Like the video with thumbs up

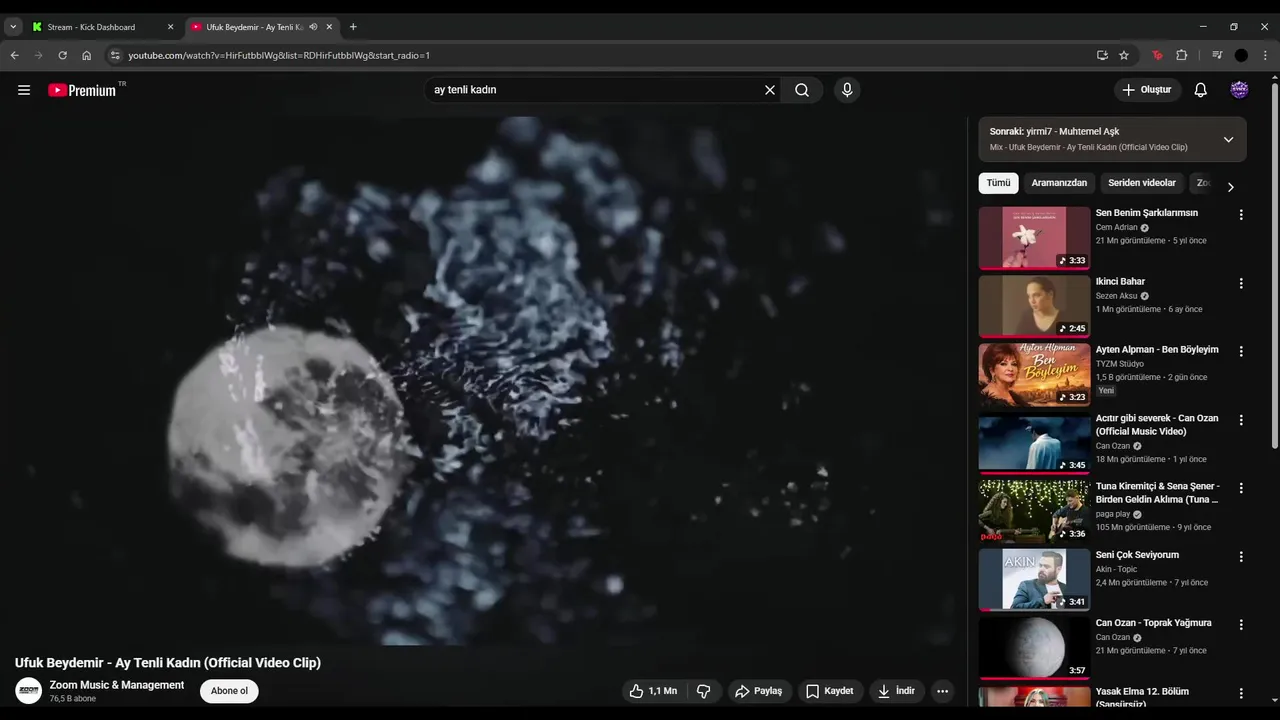point(654,691)
